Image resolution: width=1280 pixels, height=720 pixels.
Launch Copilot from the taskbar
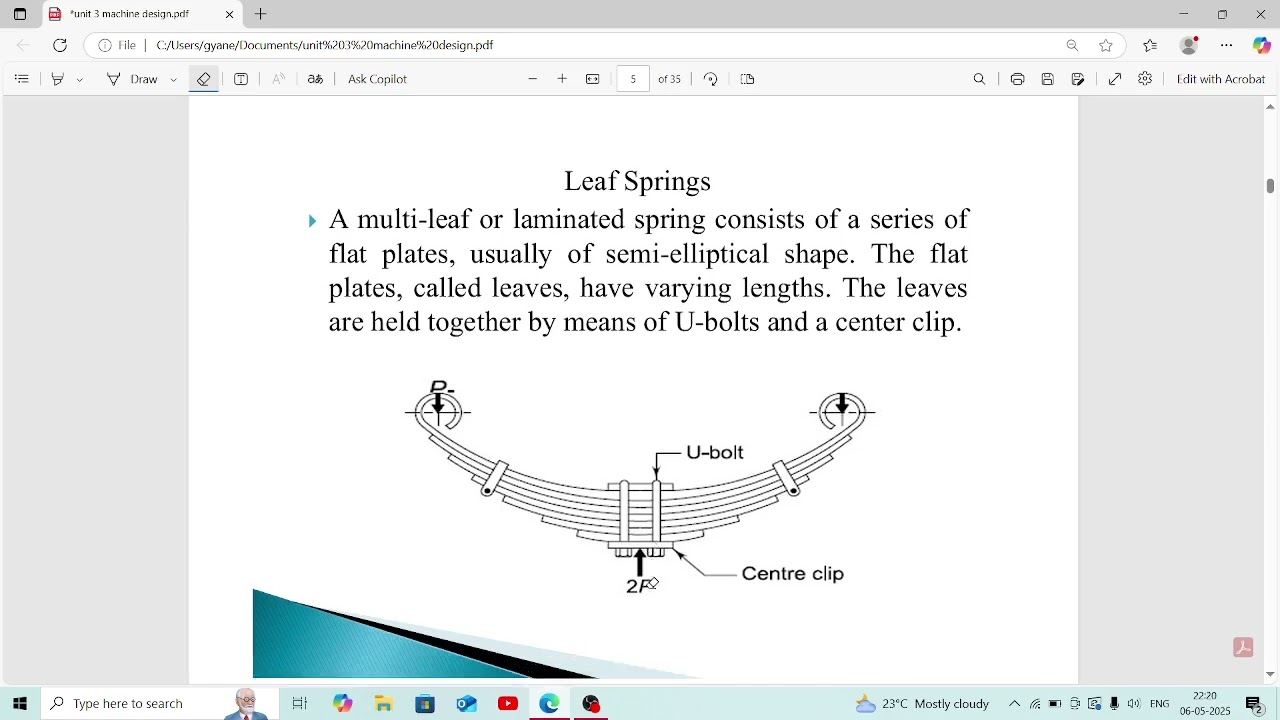[x=343, y=704]
